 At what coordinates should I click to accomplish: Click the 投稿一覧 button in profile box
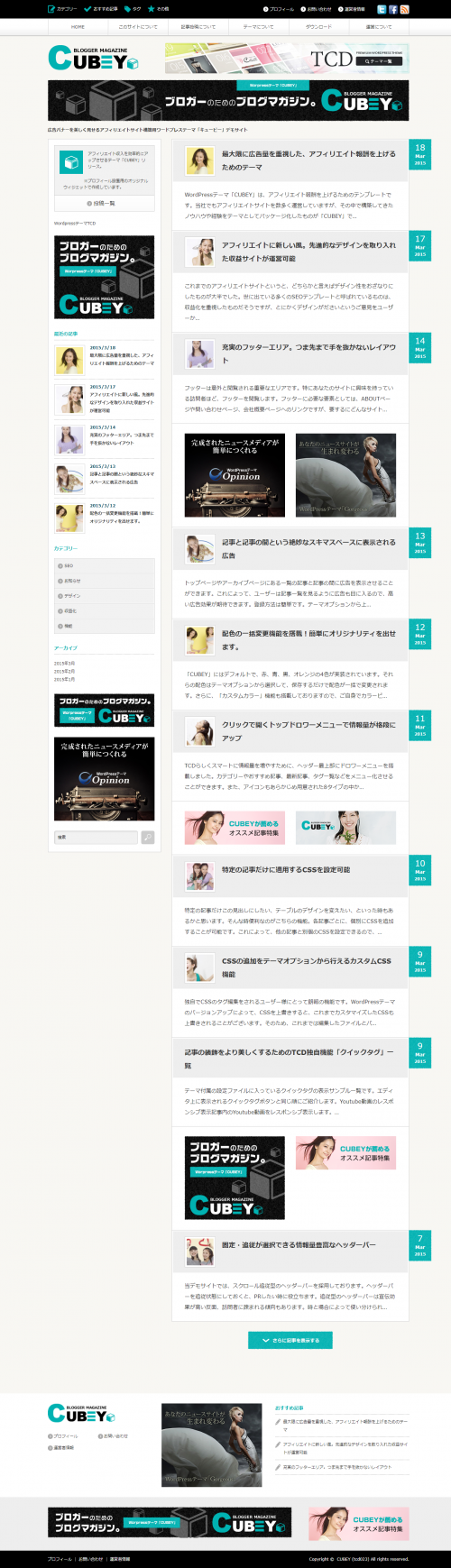(104, 204)
